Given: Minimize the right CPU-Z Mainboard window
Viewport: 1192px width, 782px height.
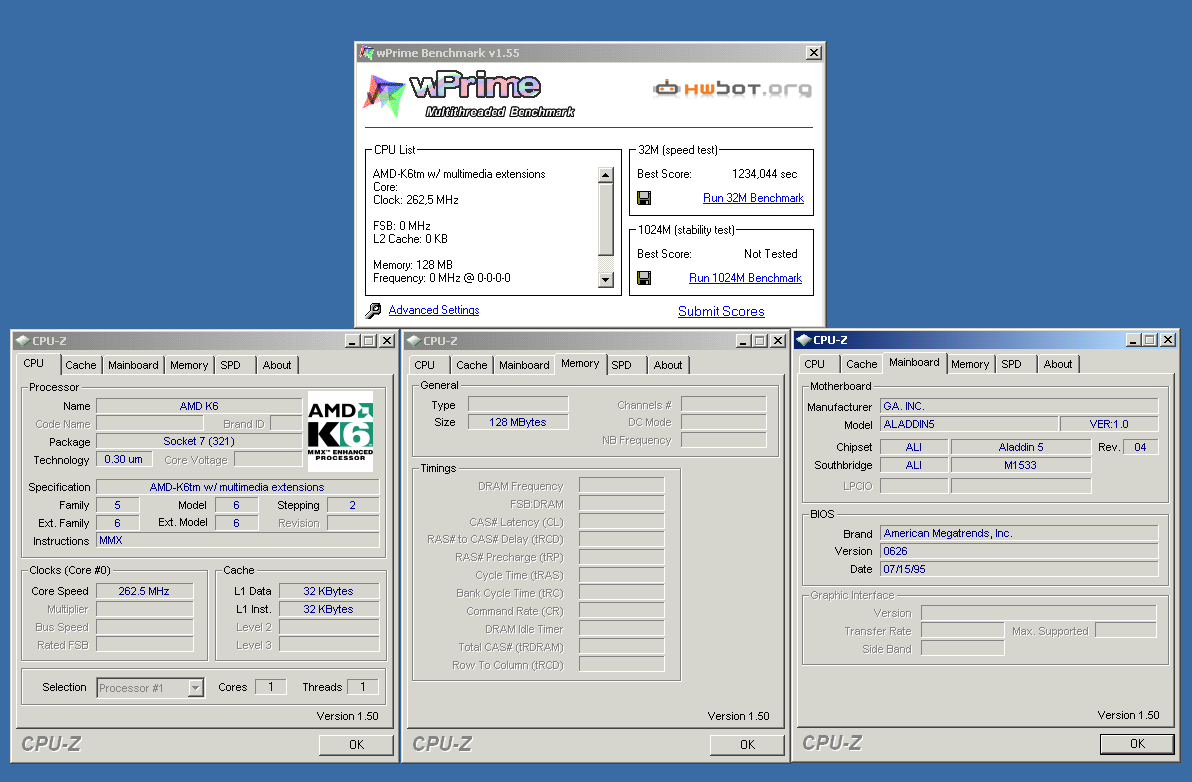Looking at the screenshot, I should tap(1133, 340).
